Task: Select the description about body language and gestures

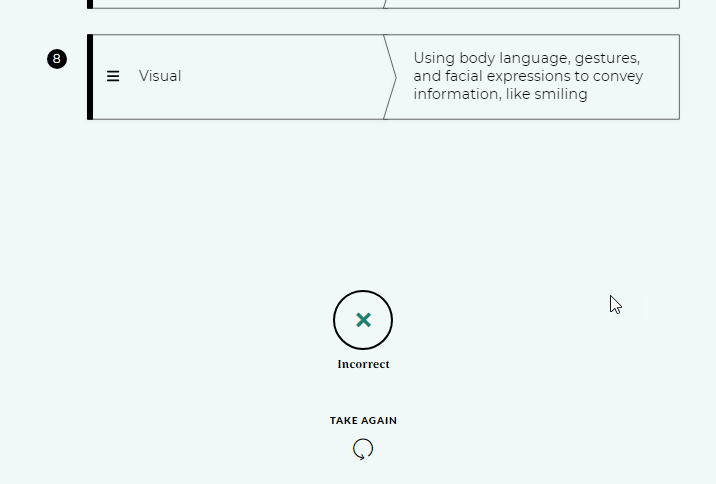Action: (528, 76)
